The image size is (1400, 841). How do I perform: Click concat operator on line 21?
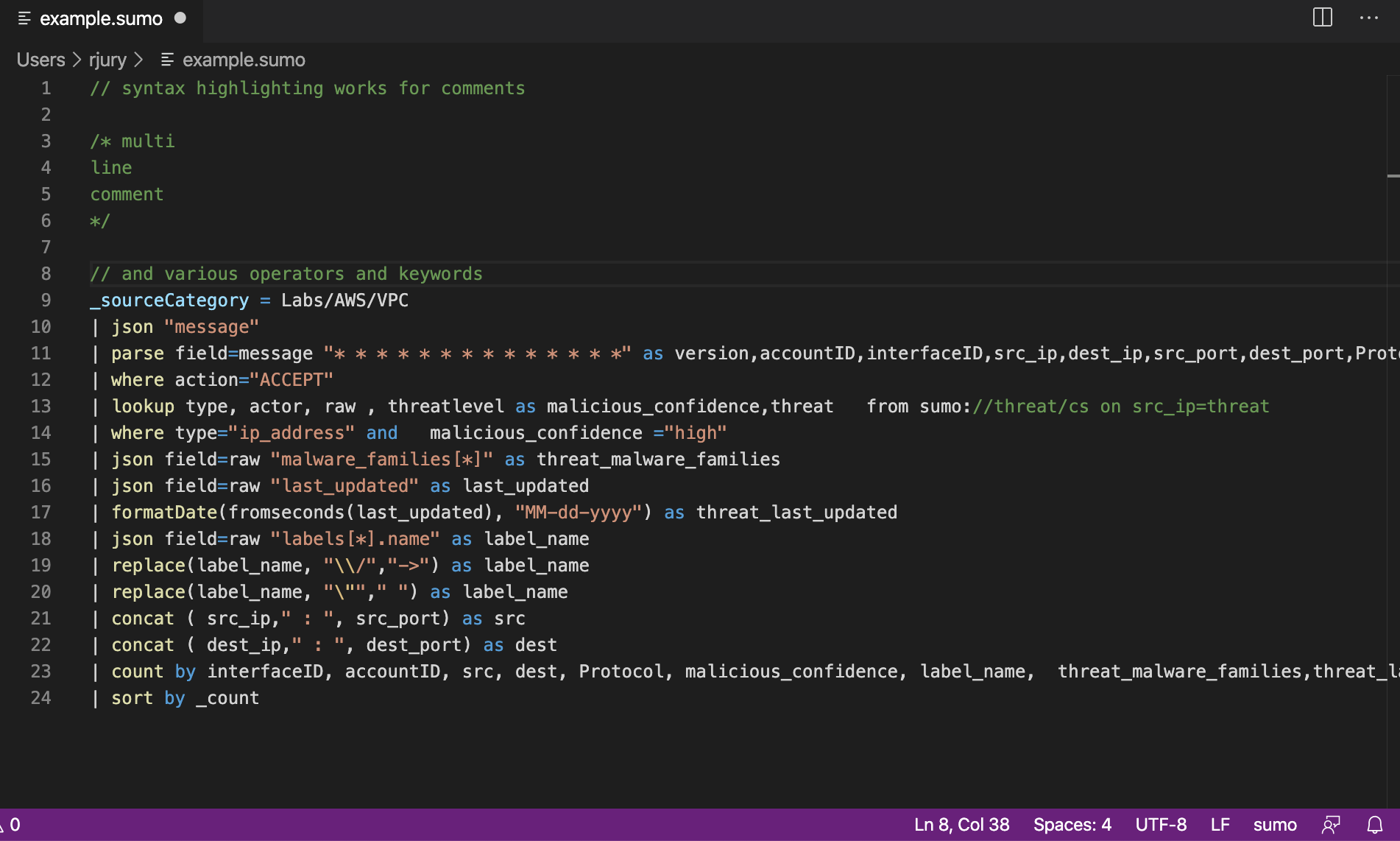coord(143,619)
